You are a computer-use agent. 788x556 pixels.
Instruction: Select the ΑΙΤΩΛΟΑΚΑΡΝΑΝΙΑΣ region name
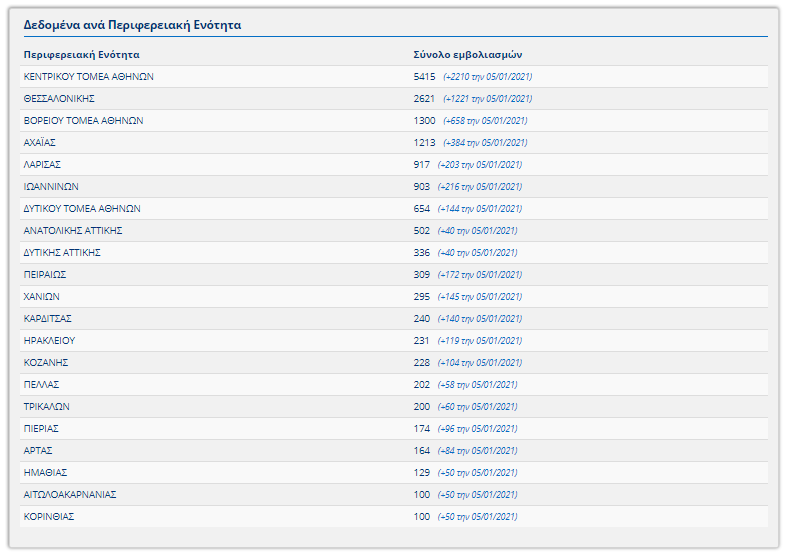click(70, 494)
